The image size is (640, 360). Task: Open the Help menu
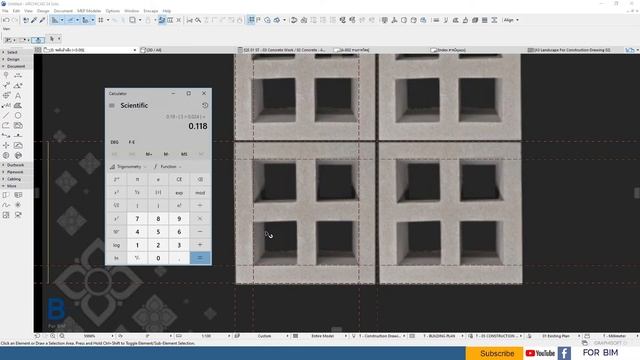[x=167, y=11]
